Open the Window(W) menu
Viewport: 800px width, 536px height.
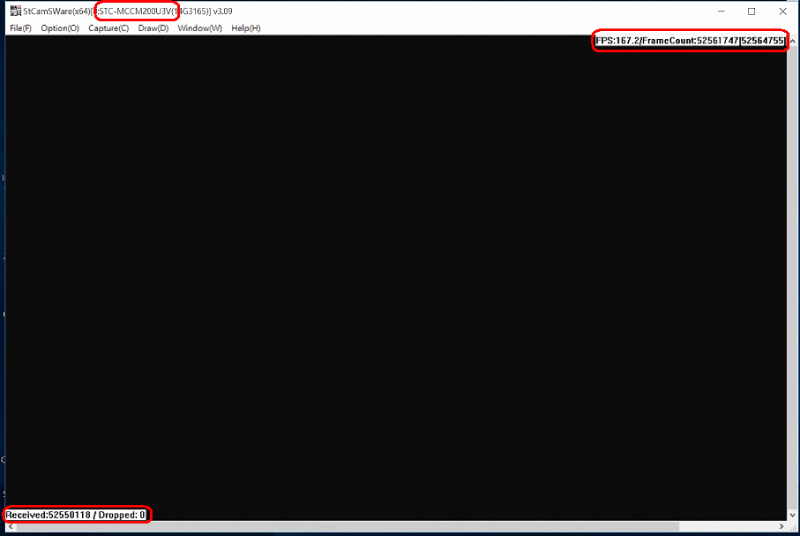pos(200,28)
